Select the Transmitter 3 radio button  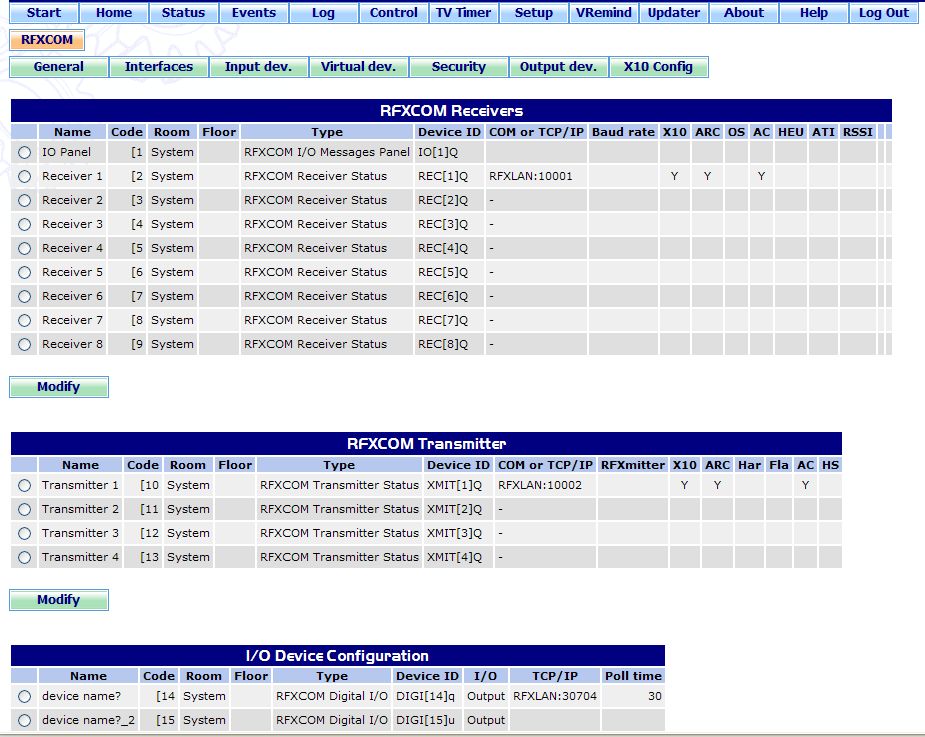click(x=24, y=533)
